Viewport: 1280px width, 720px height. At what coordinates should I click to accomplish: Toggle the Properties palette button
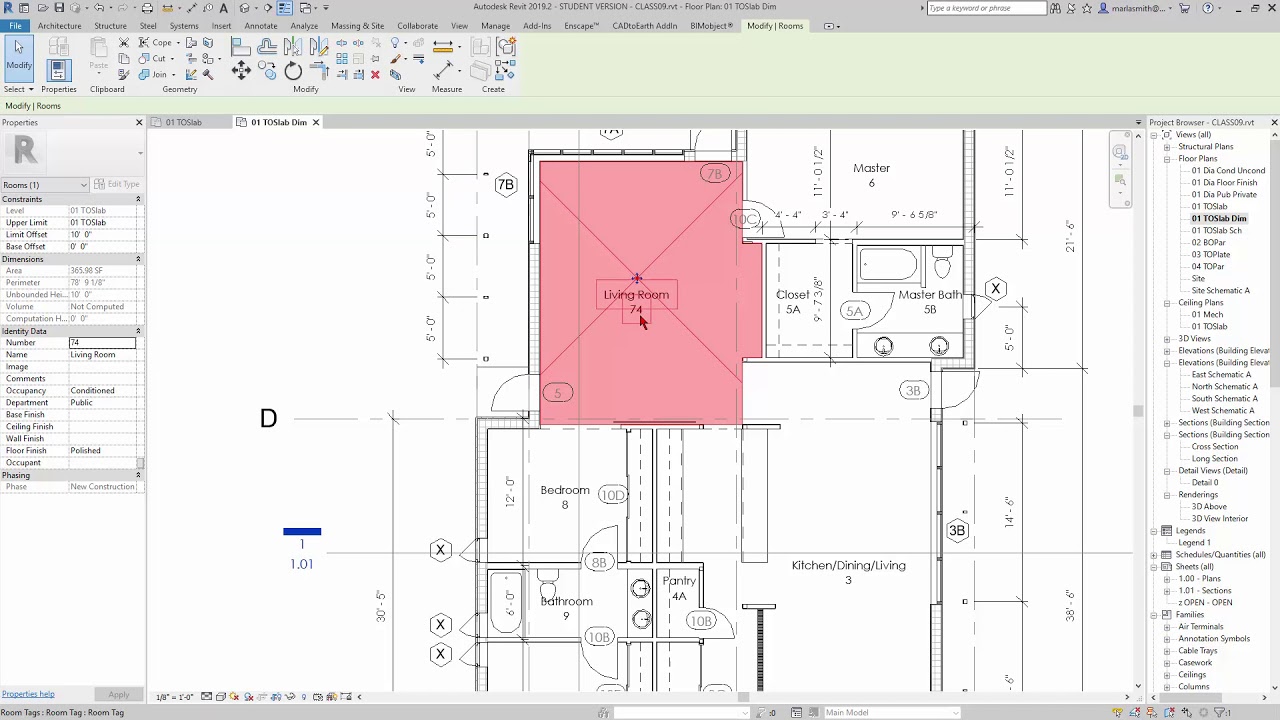[x=58, y=70]
